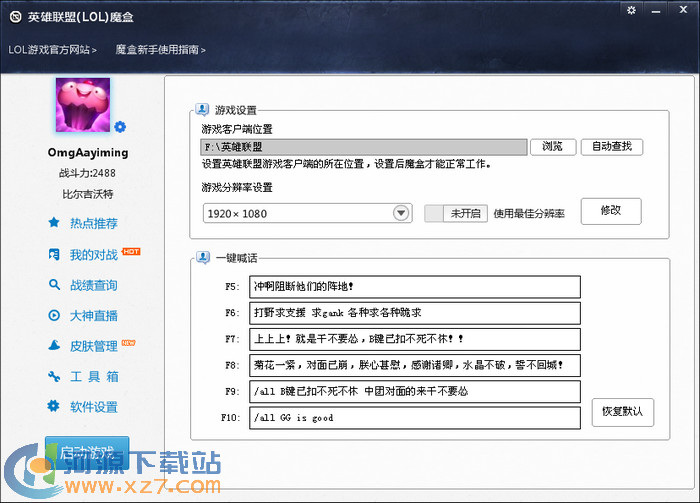Click the star icon for 热点推荐

click(x=54, y=222)
